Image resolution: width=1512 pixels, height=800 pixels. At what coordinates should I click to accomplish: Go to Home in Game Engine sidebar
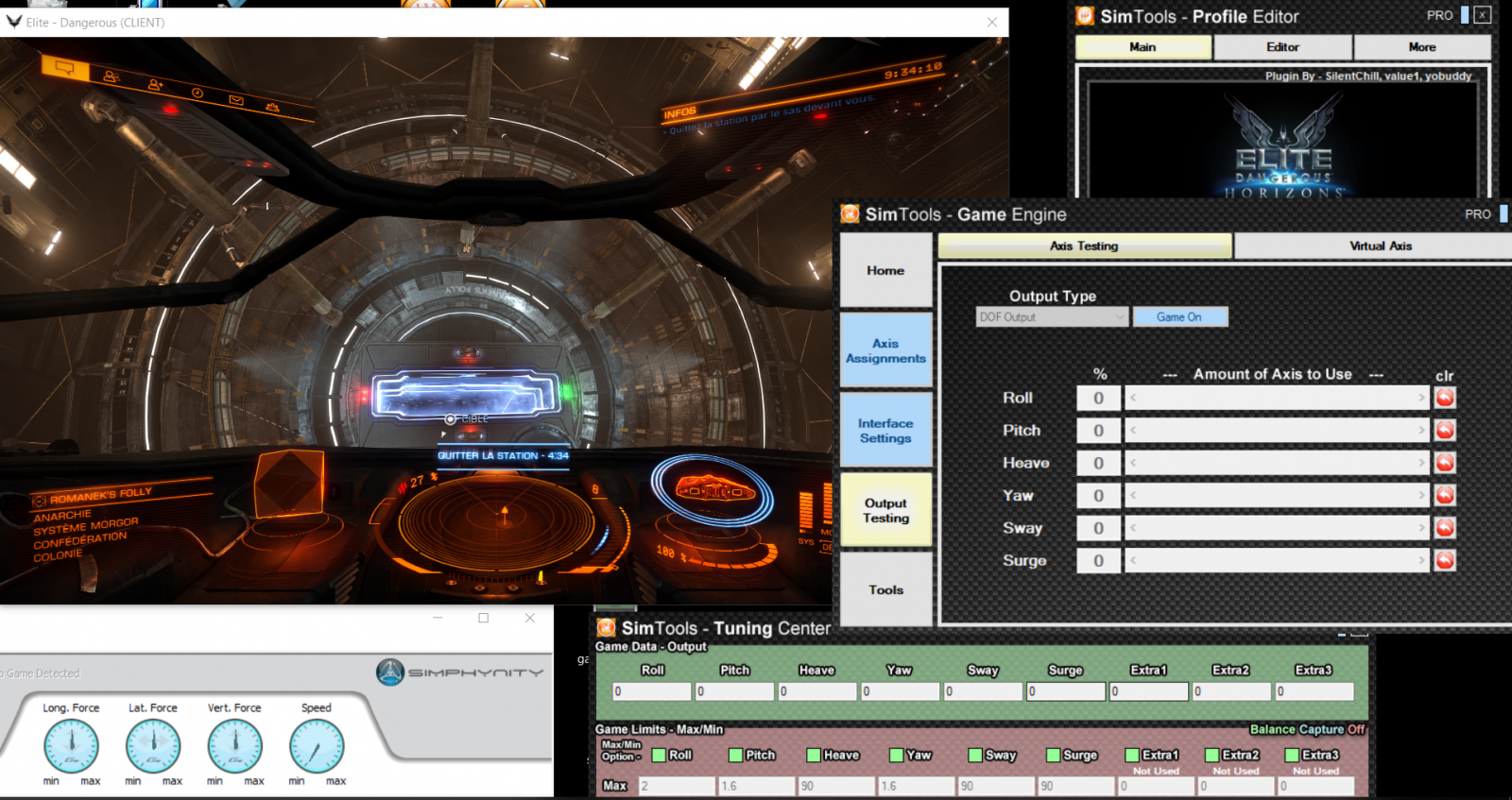885,270
